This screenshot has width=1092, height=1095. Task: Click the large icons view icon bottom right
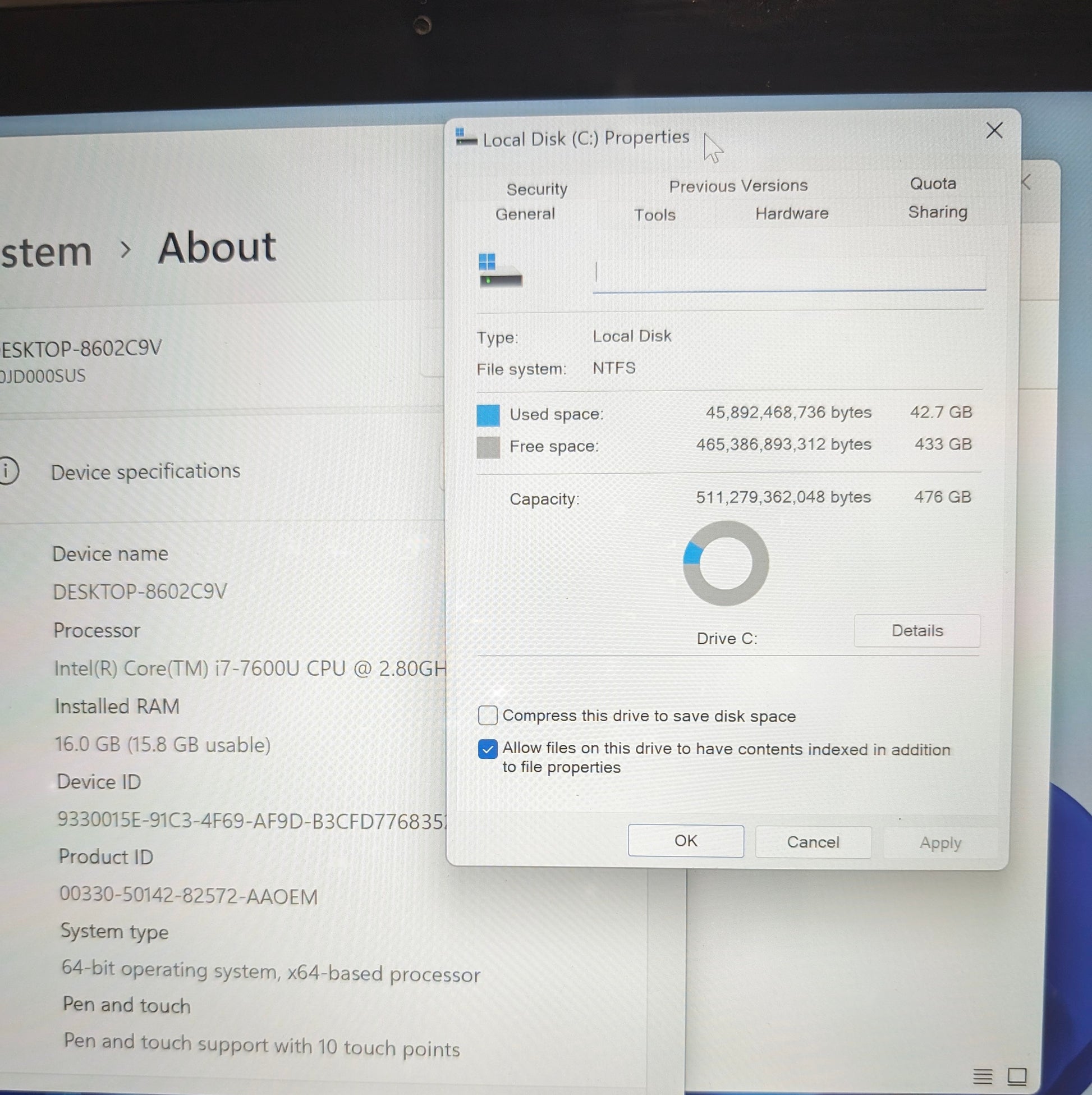(1017, 1075)
